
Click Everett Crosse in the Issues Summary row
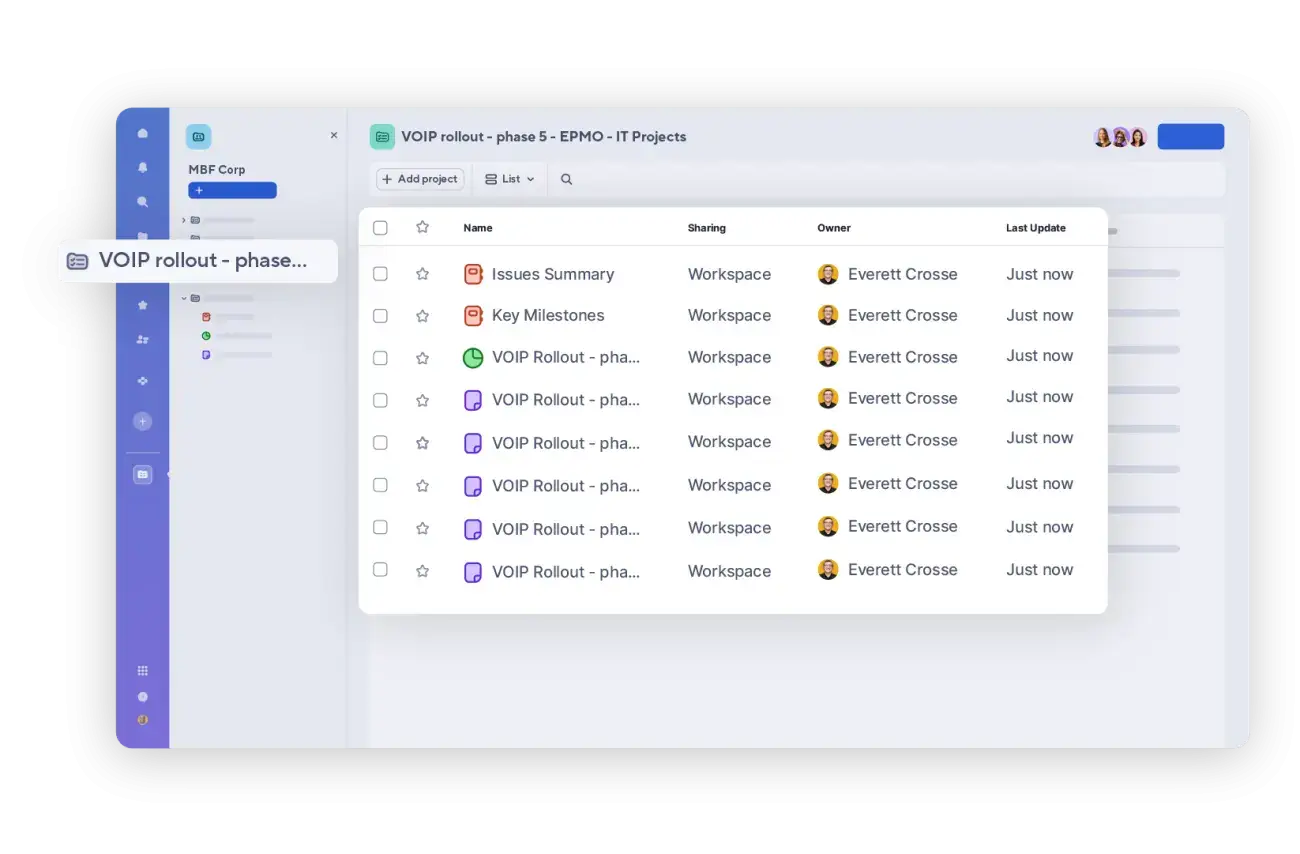tap(903, 274)
